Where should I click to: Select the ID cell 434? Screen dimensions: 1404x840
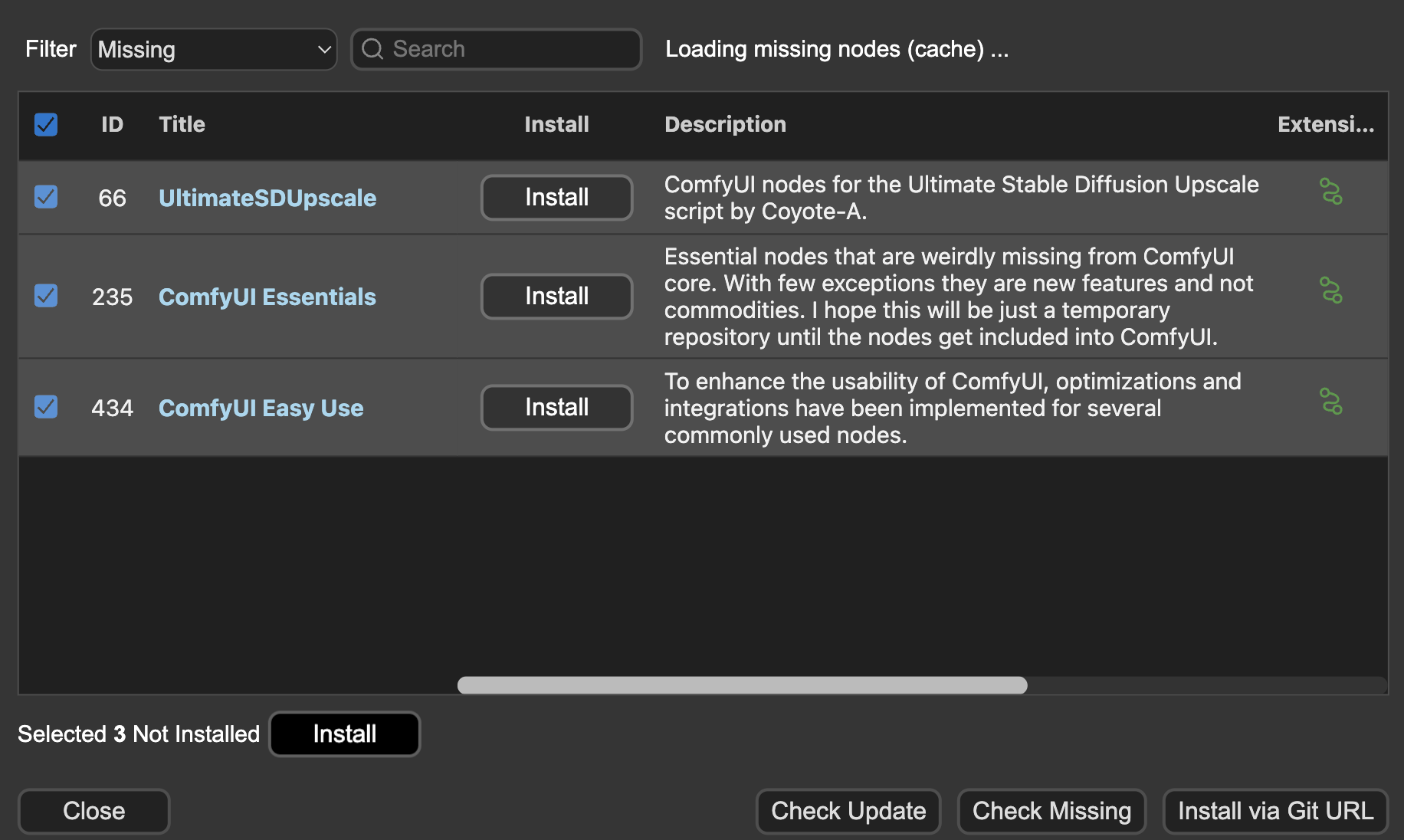point(112,408)
